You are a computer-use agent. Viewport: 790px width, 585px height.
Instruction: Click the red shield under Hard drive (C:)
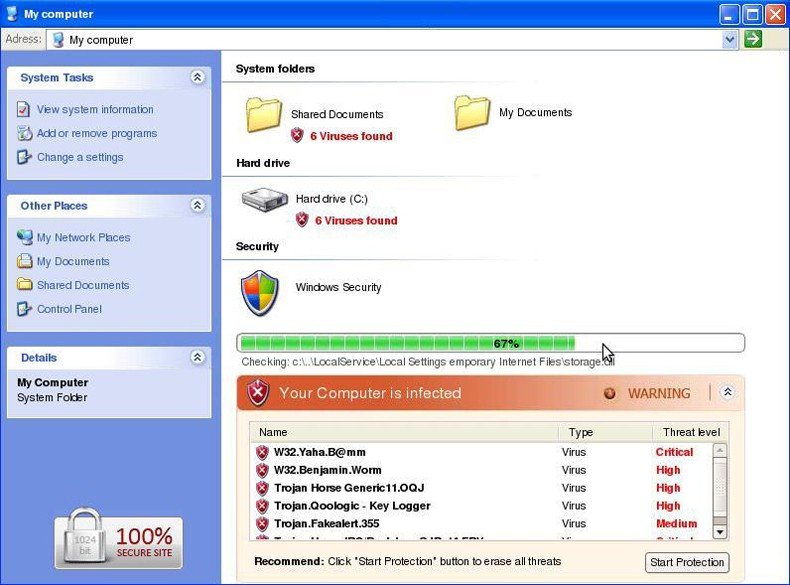pyautogui.click(x=302, y=220)
